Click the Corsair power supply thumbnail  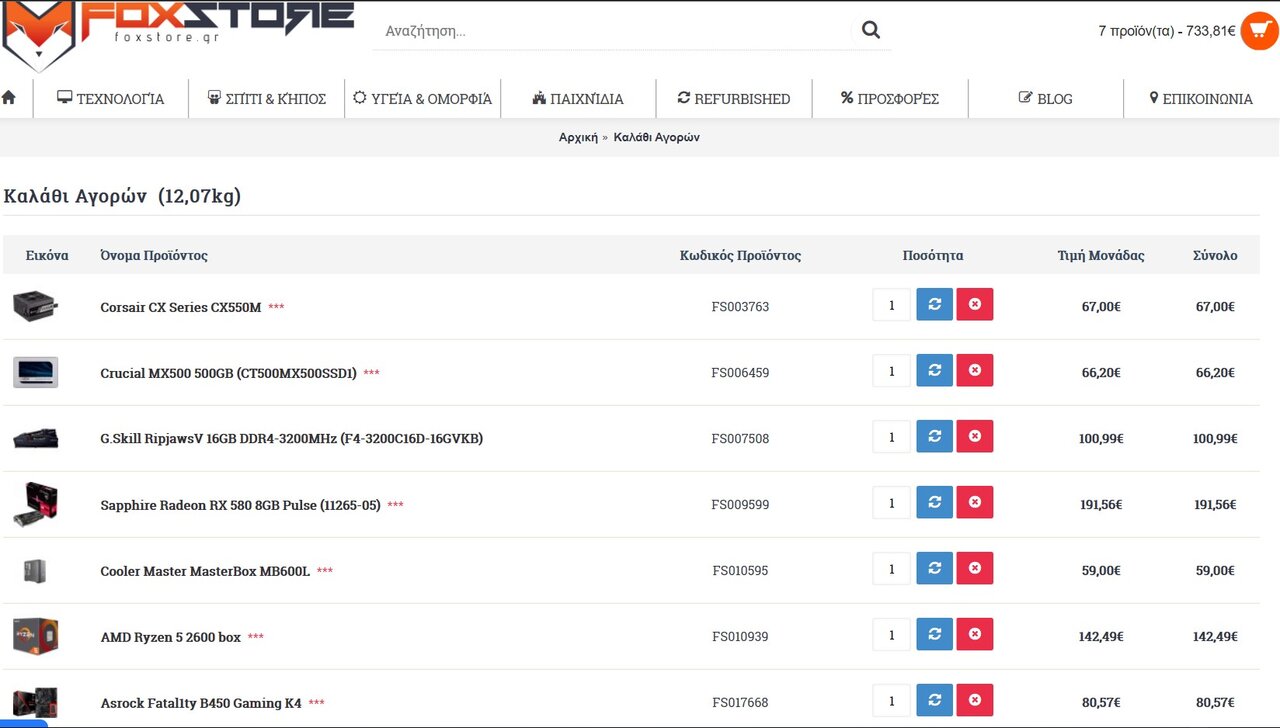click(x=36, y=306)
